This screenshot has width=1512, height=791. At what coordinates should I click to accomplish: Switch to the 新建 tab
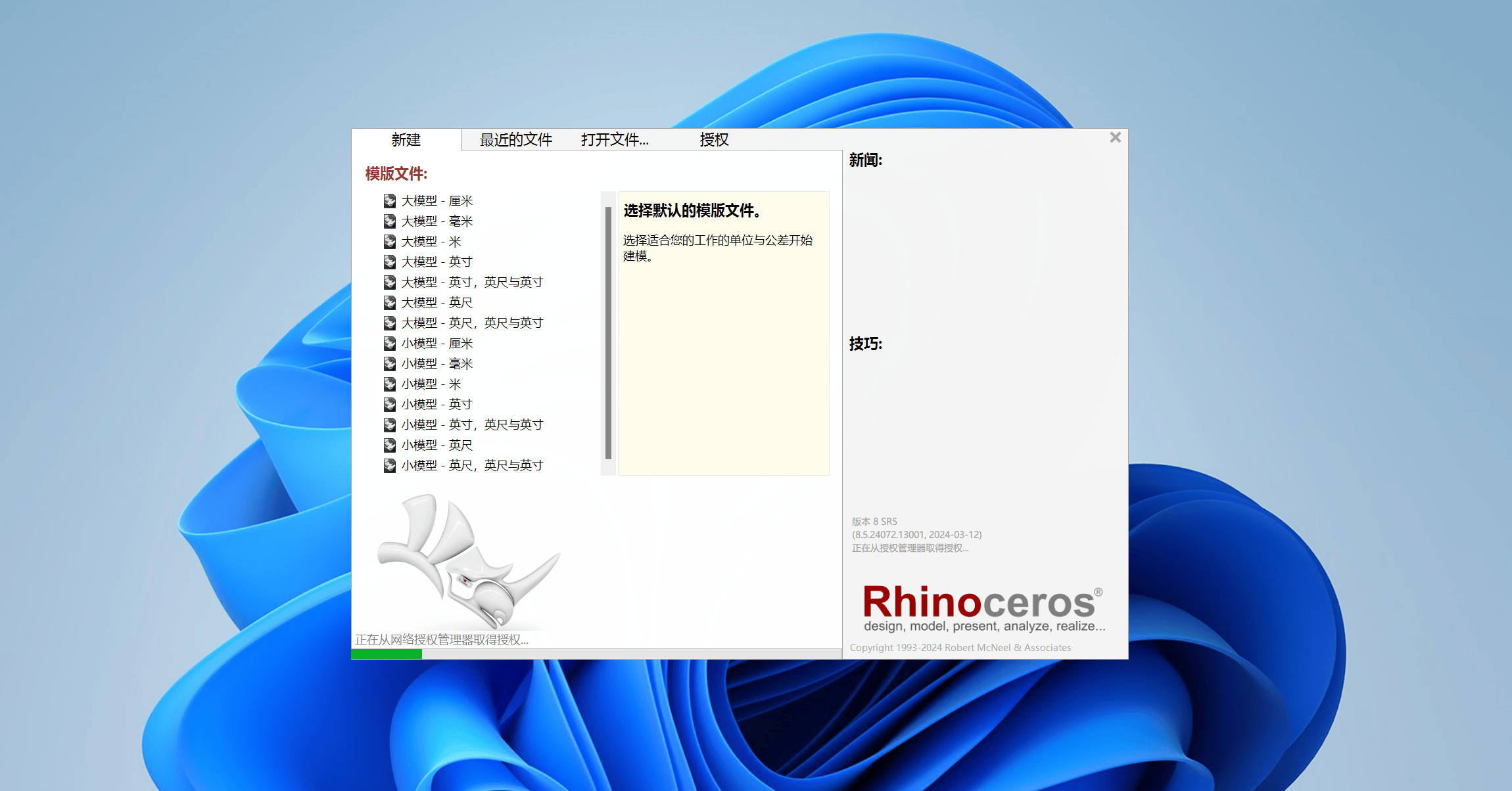[406, 139]
